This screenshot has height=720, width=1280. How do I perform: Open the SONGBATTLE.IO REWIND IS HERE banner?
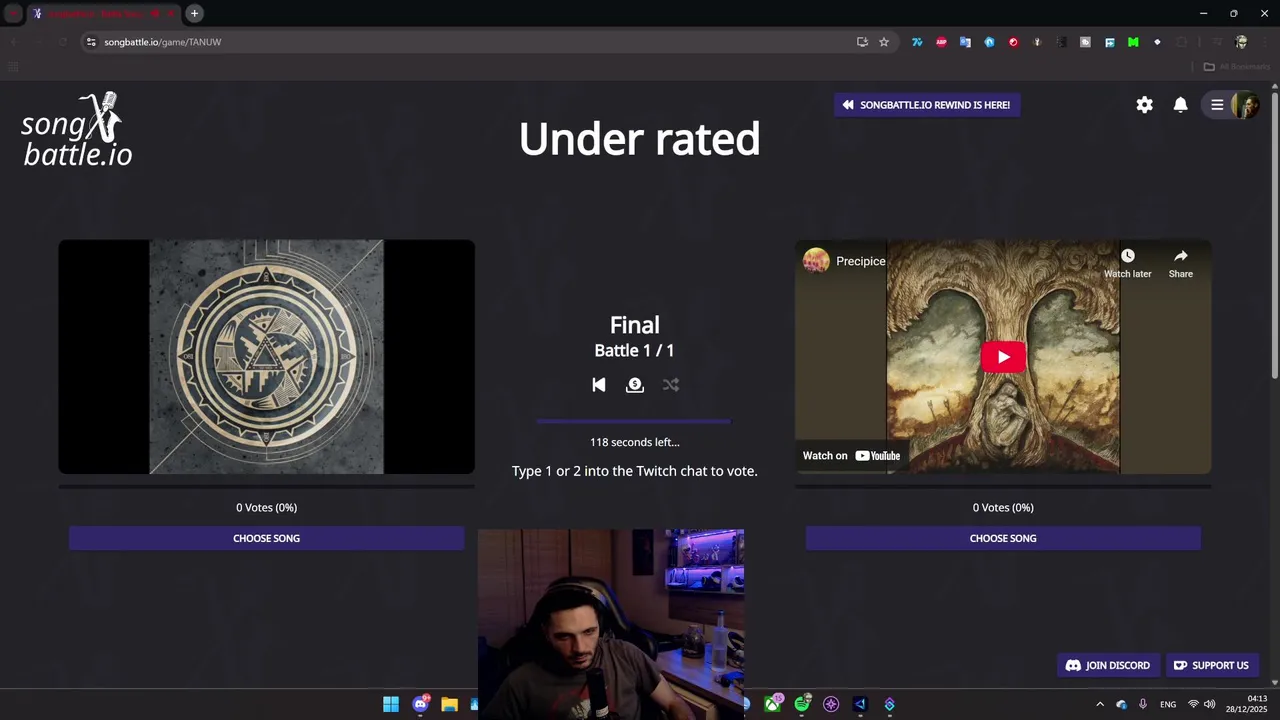pyautogui.click(x=927, y=105)
